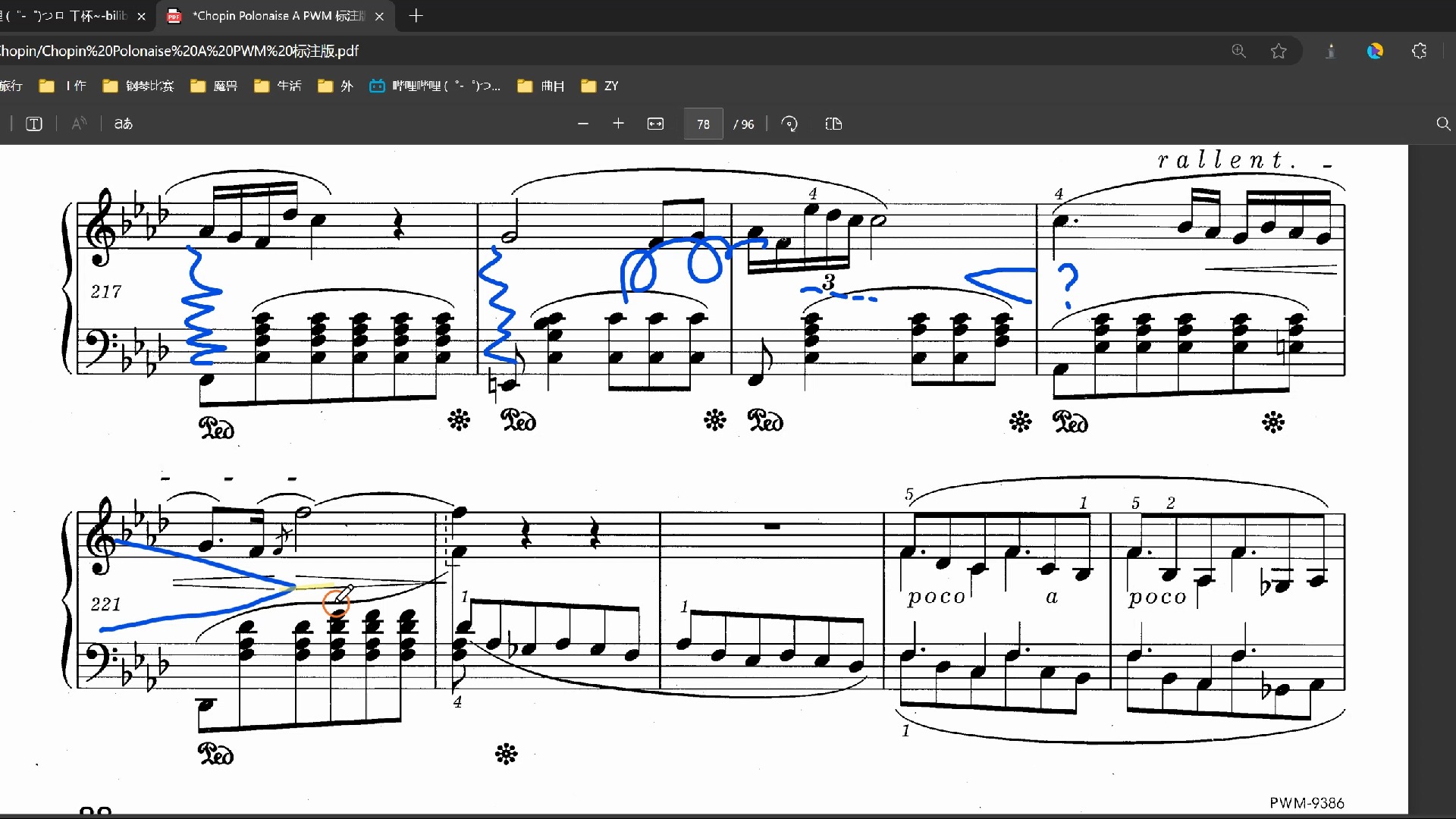Screen dimensions: 1456x819
Task: Click the rotate page icon
Action: 789,124
